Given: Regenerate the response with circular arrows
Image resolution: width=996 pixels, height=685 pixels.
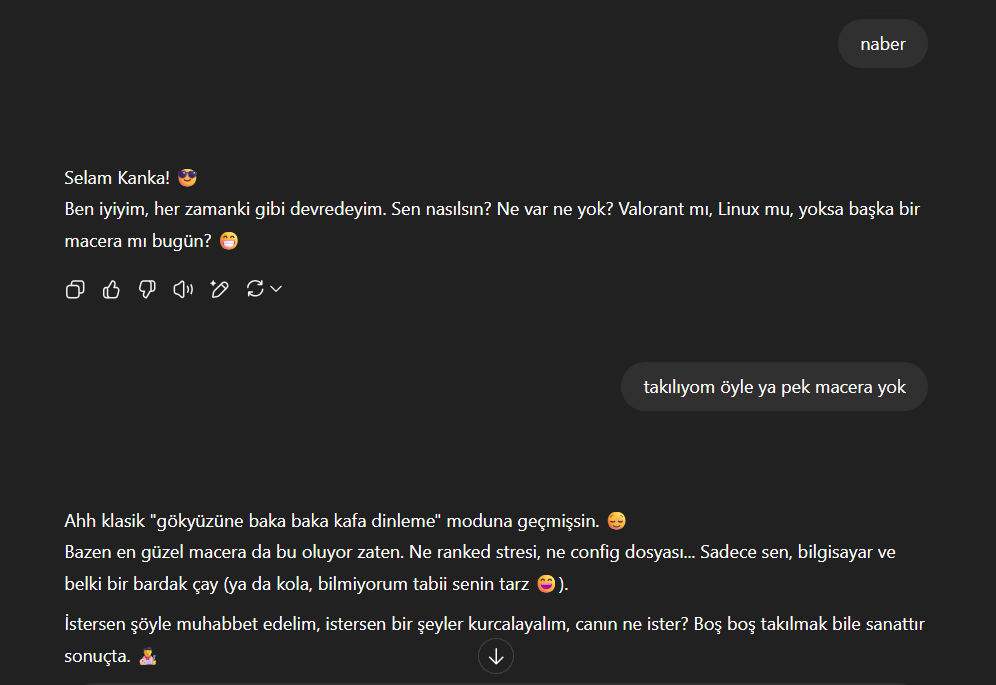Looking at the screenshot, I should point(255,289).
